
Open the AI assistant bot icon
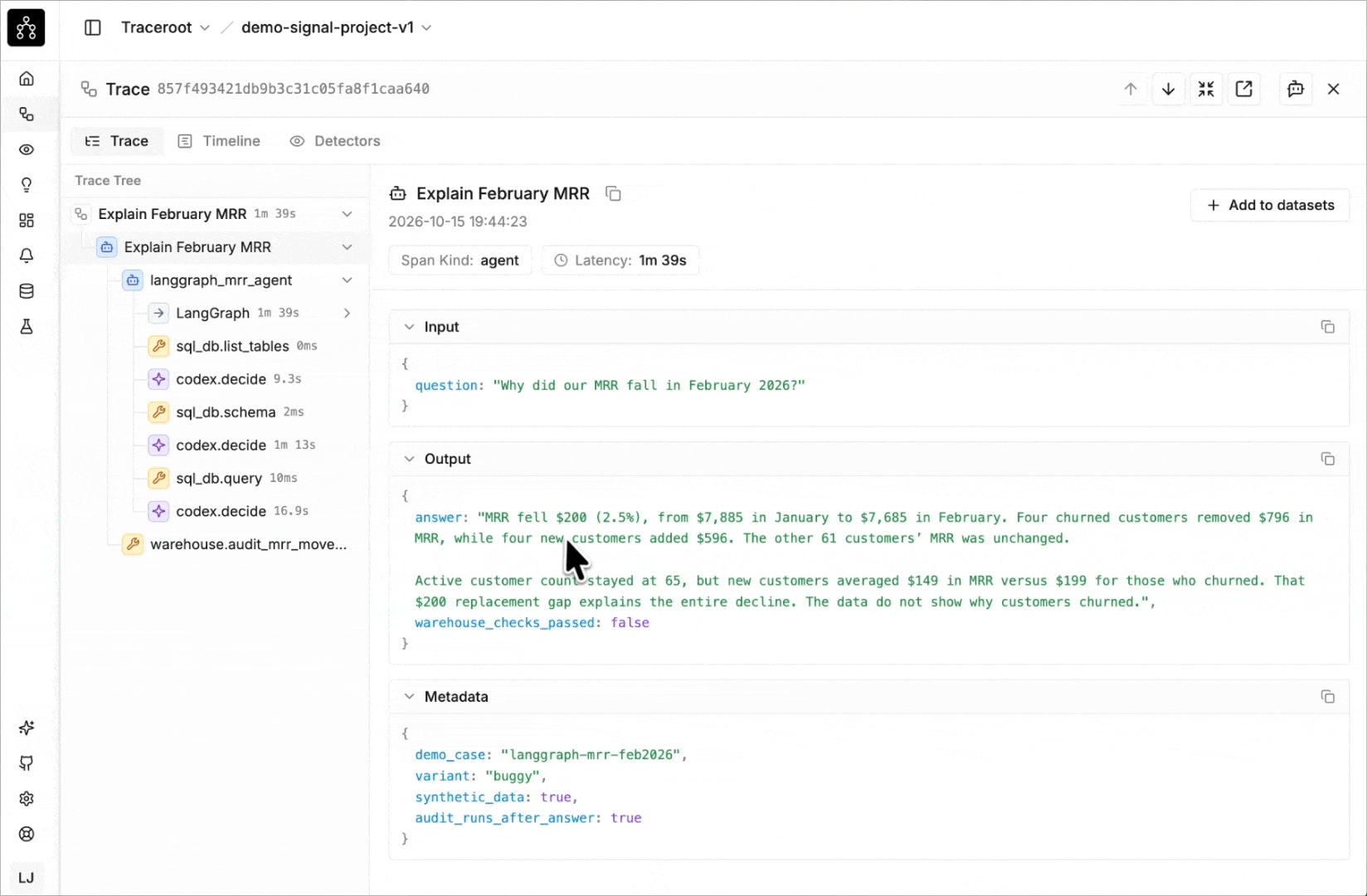[1296, 89]
